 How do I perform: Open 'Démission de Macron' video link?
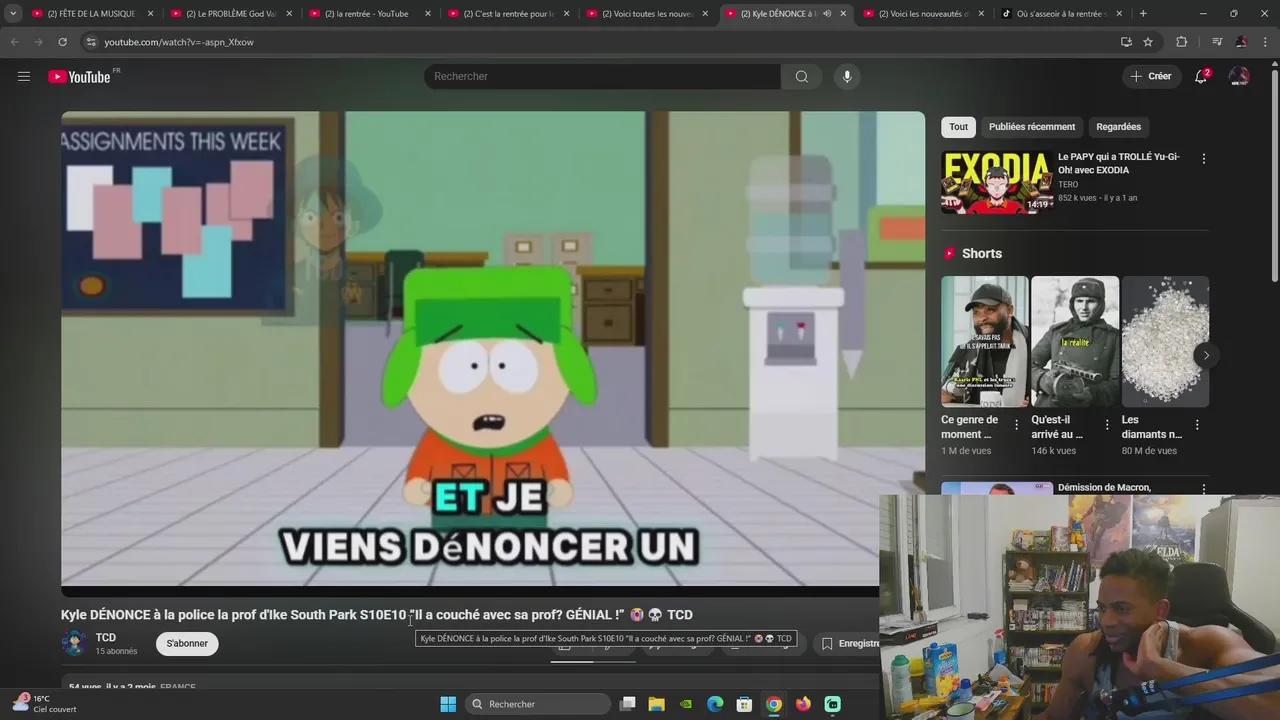pos(1104,488)
